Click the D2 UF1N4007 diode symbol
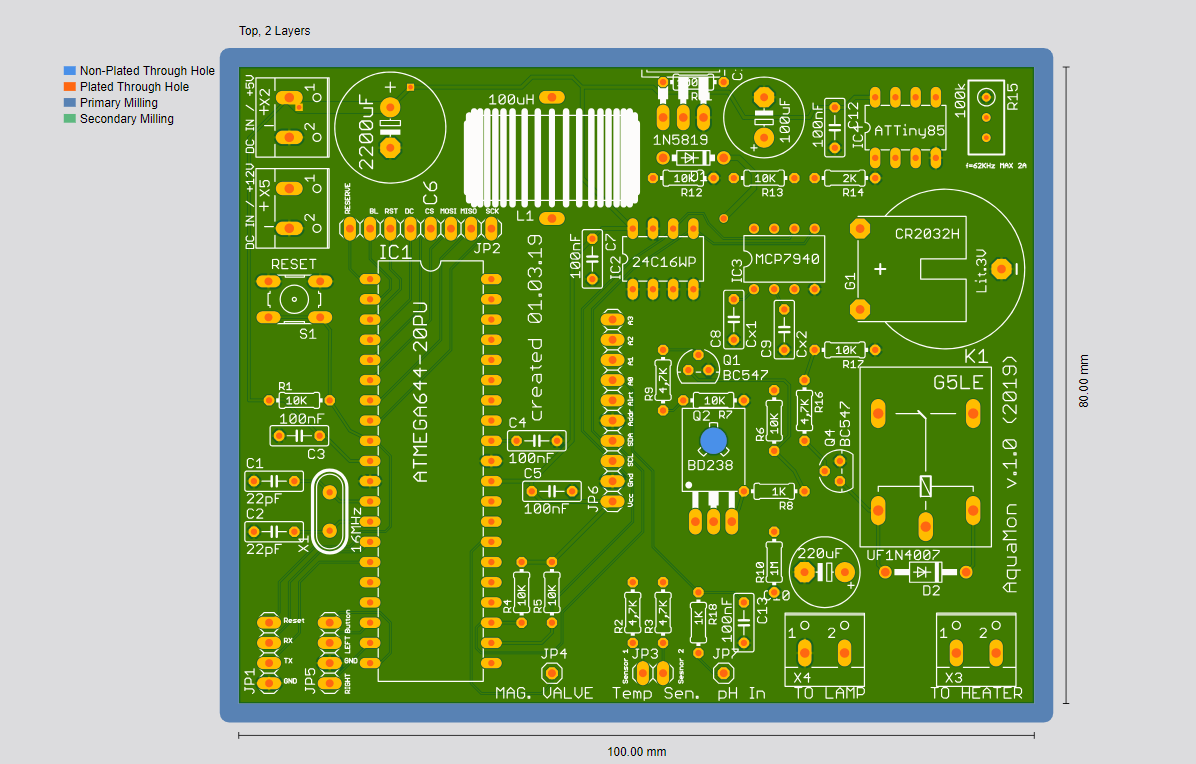Image resolution: width=1196 pixels, height=764 pixels. (x=925, y=572)
